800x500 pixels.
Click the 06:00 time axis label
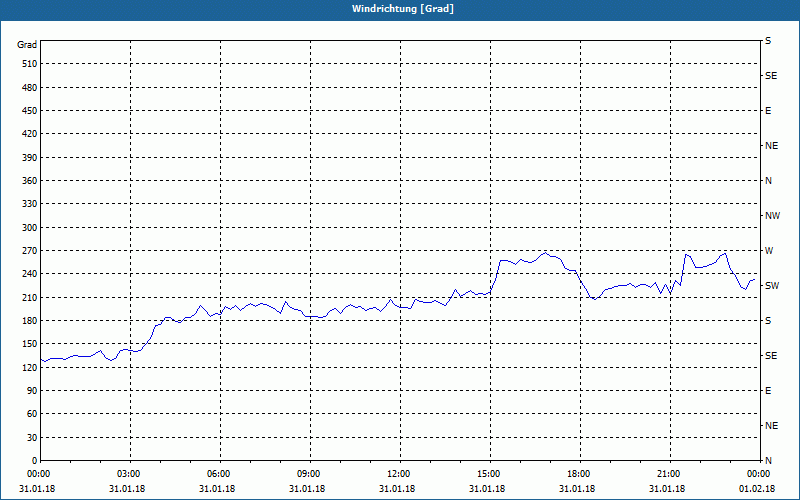point(218,474)
